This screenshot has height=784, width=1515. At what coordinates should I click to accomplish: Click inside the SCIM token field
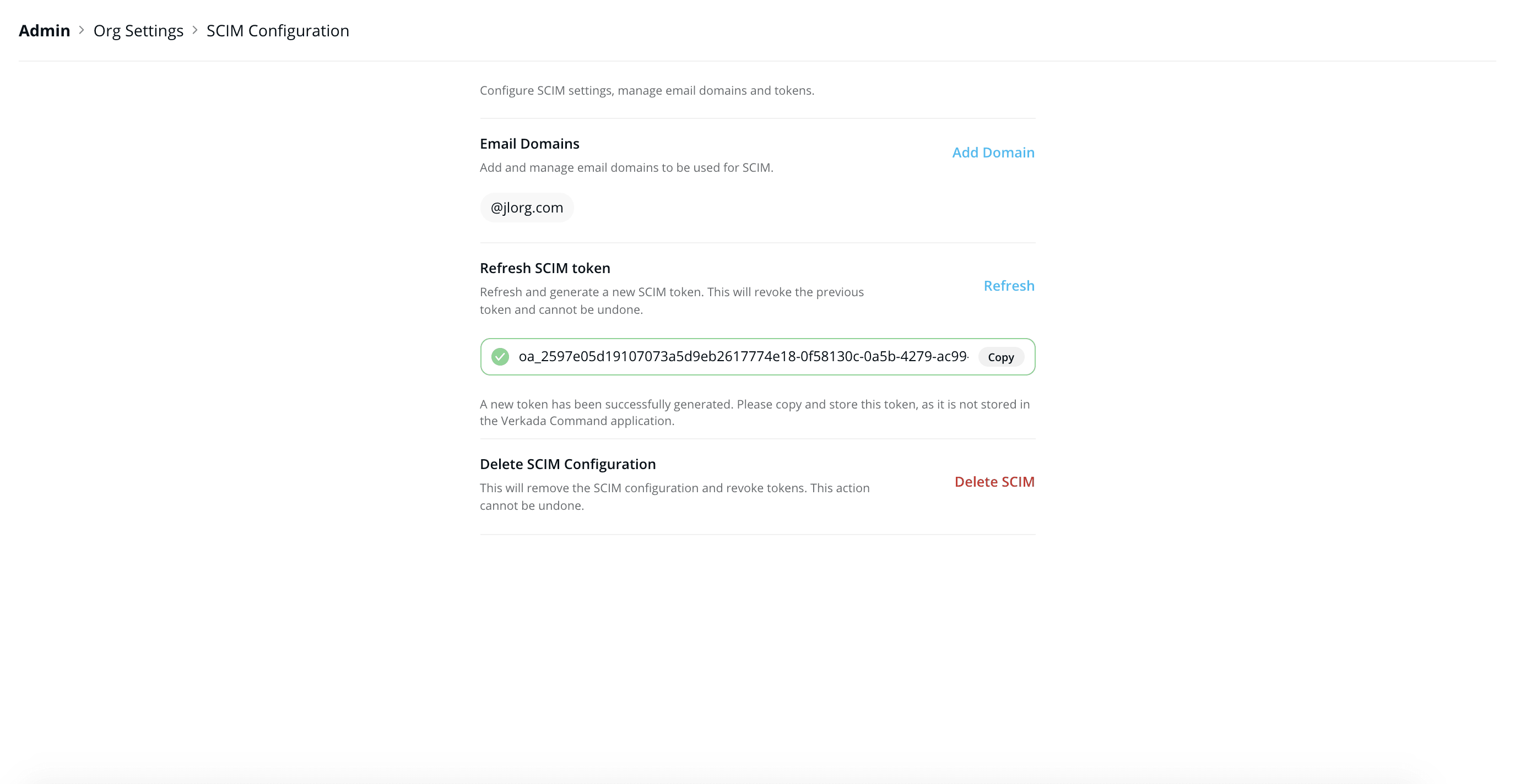pyautogui.click(x=742, y=357)
